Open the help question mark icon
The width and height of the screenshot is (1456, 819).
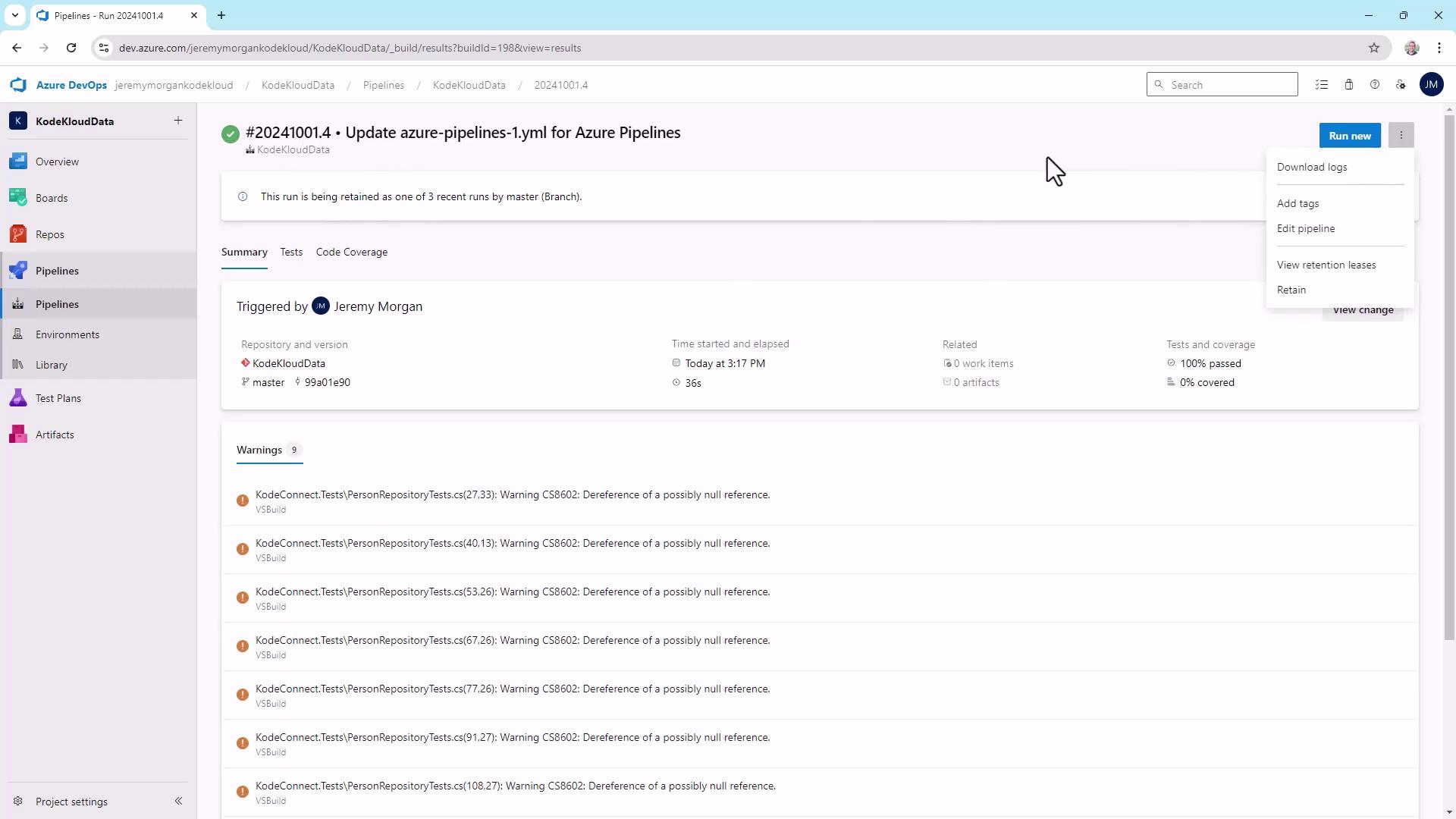click(x=1374, y=85)
